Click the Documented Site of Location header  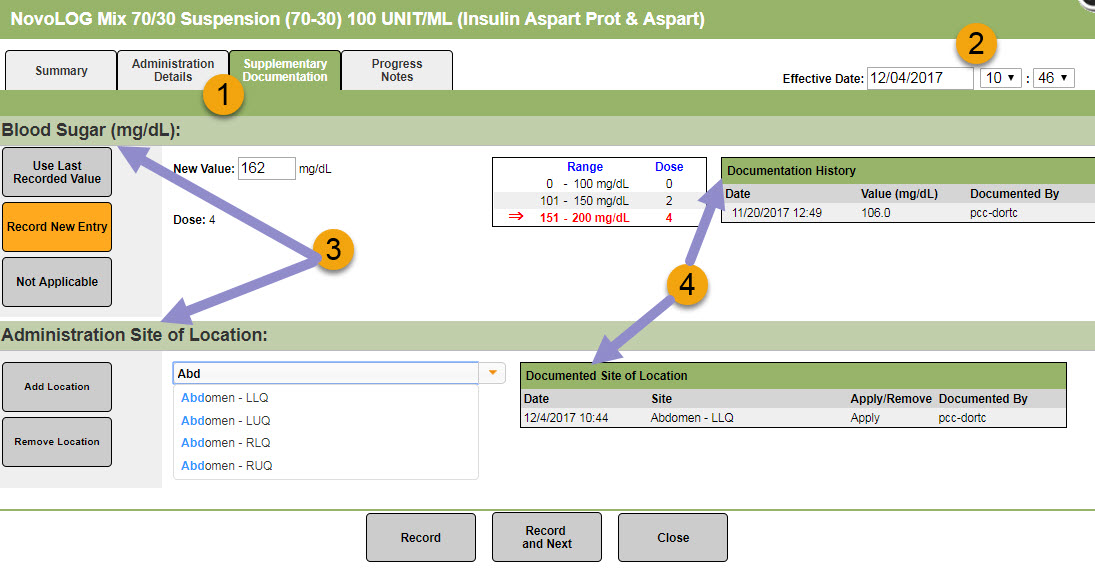tap(793, 376)
